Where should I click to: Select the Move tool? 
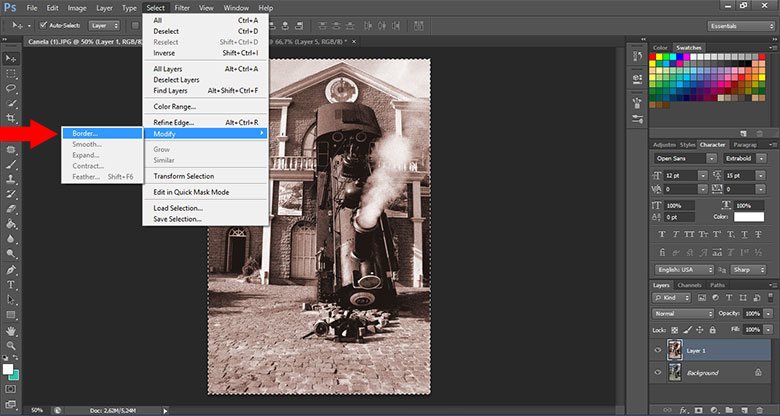point(10,59)
